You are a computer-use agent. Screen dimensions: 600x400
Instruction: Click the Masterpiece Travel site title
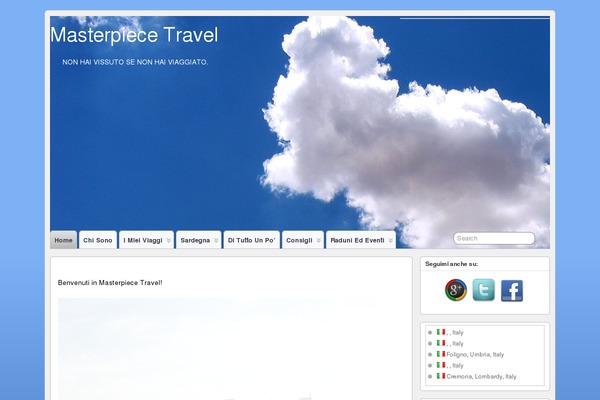(134, 35)
